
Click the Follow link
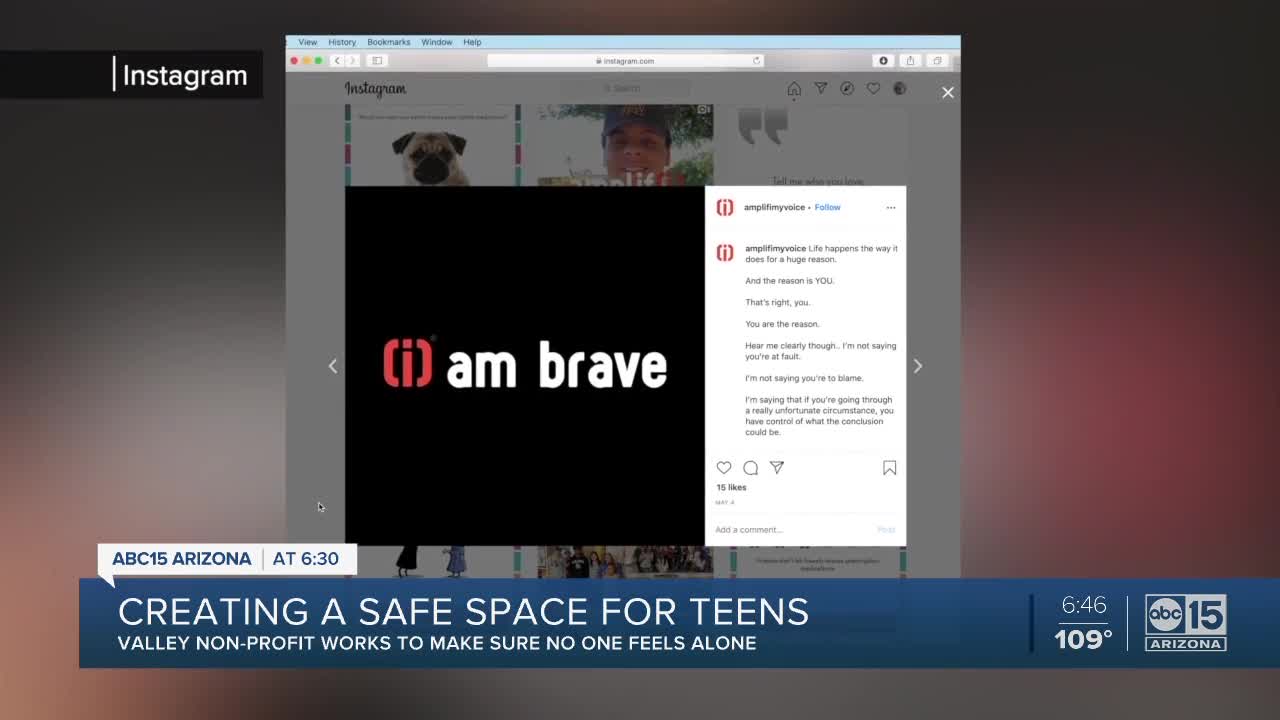827,207
